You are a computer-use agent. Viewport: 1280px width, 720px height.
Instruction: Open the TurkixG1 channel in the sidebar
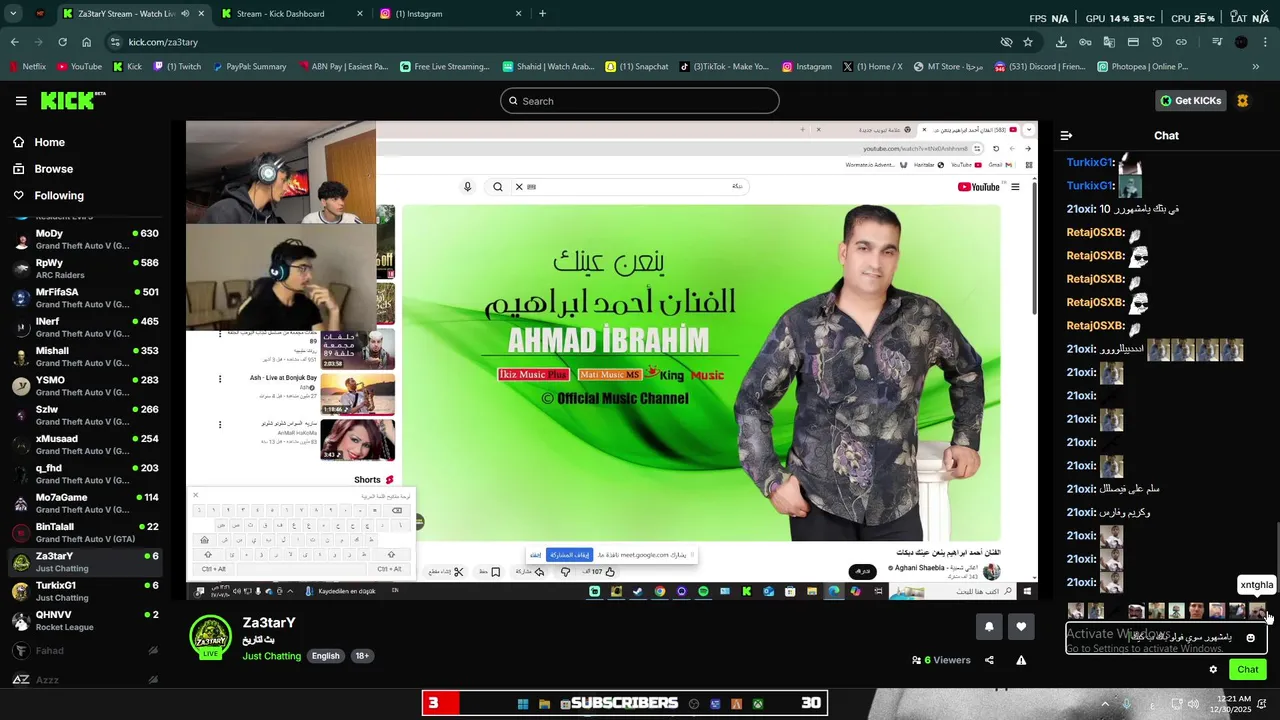(x=85, y=591)
